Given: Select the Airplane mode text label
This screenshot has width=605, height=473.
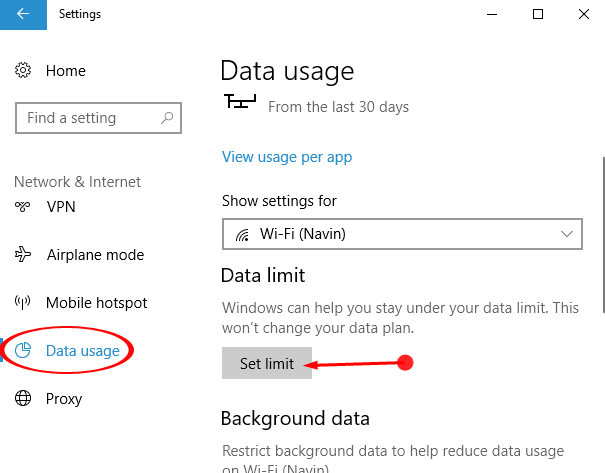Looking at the screenshot, I should click(95, 255).
